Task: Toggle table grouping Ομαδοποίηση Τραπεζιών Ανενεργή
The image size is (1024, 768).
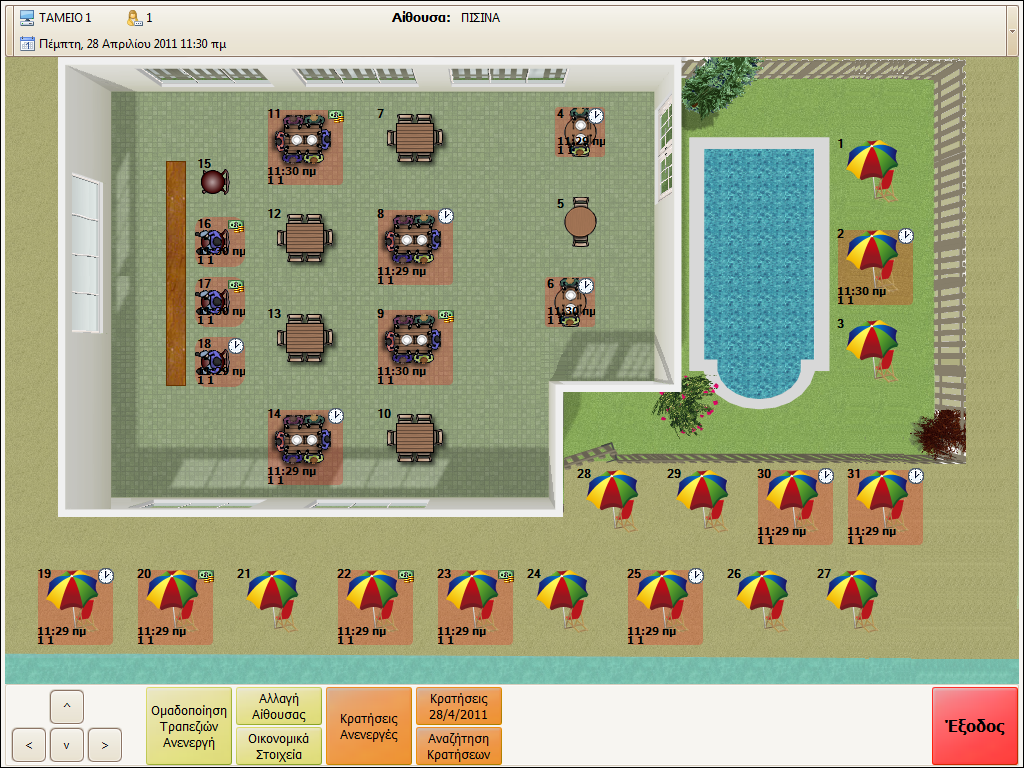Action: pyautogui.click(x=189, y=726)
